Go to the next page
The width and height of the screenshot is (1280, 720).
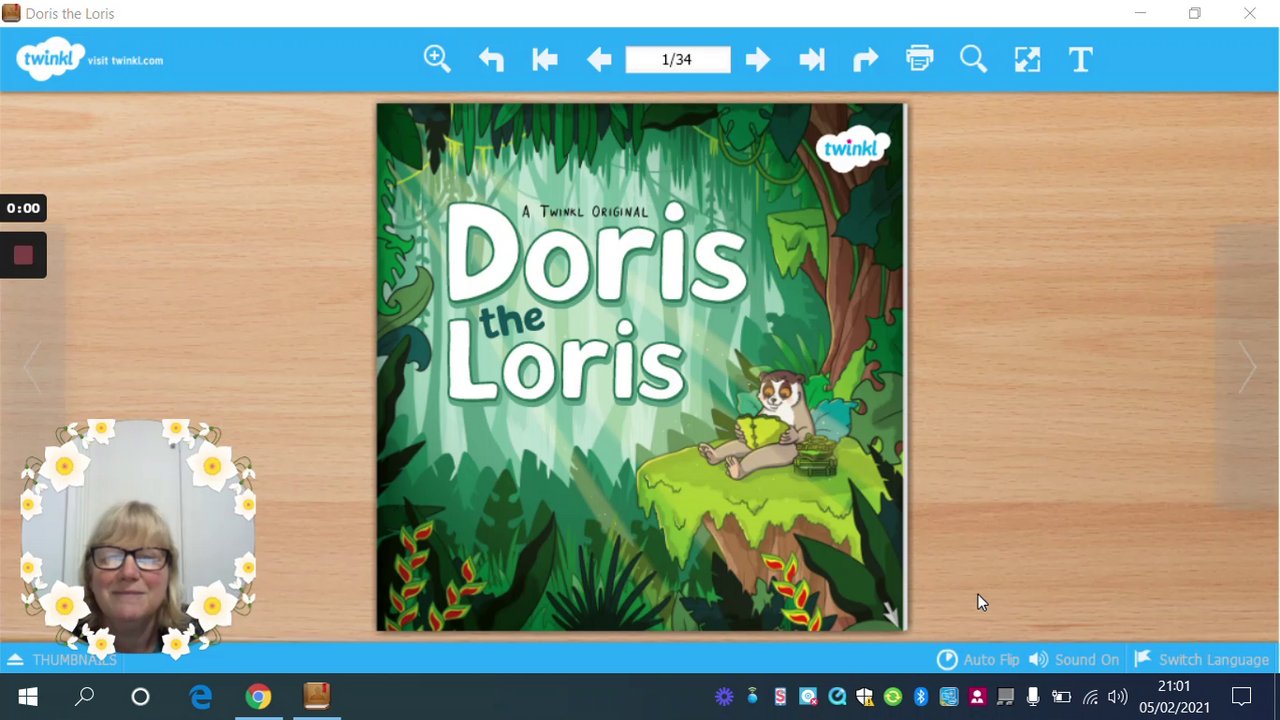tap(758, 60)
